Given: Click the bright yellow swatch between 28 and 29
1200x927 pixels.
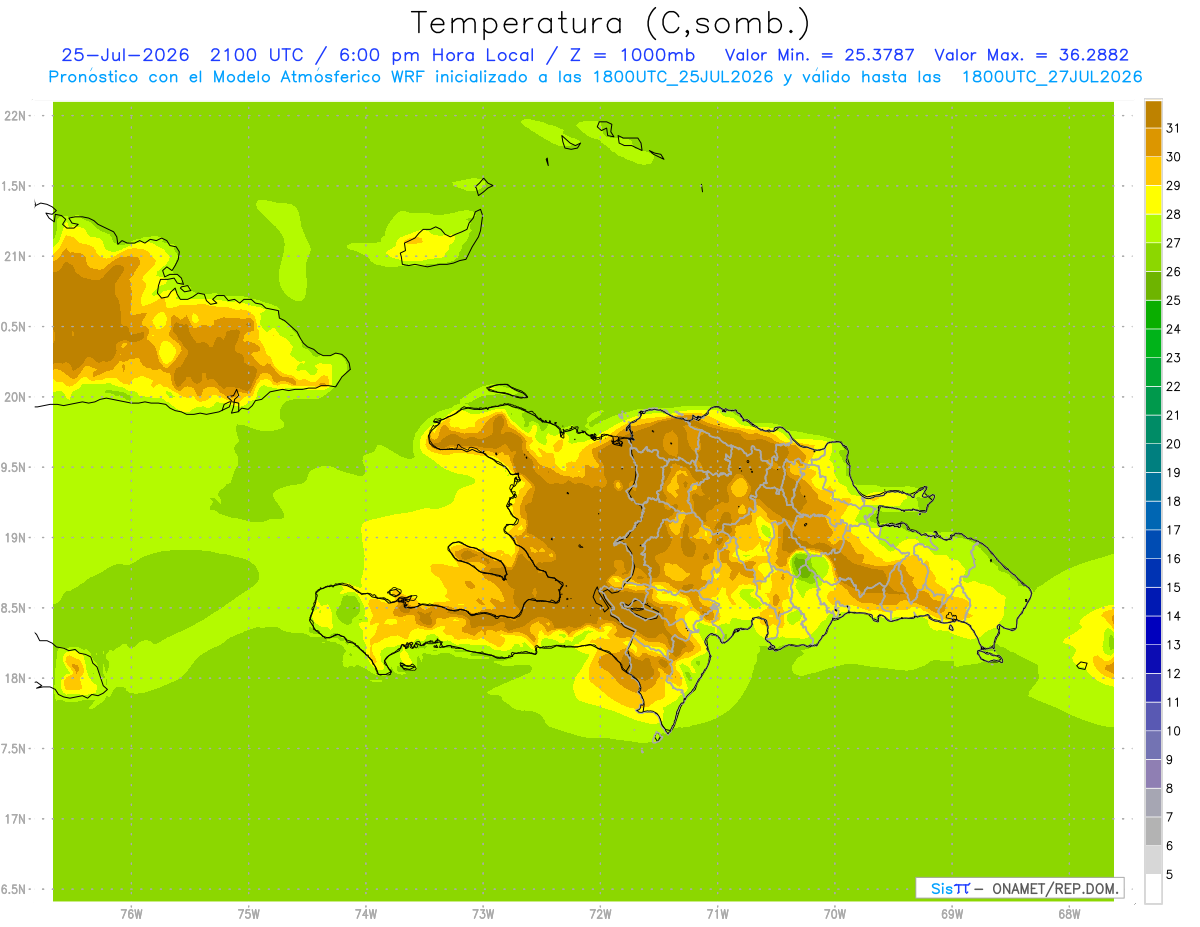Looking at the screenshot, I should click(1153, 200).
